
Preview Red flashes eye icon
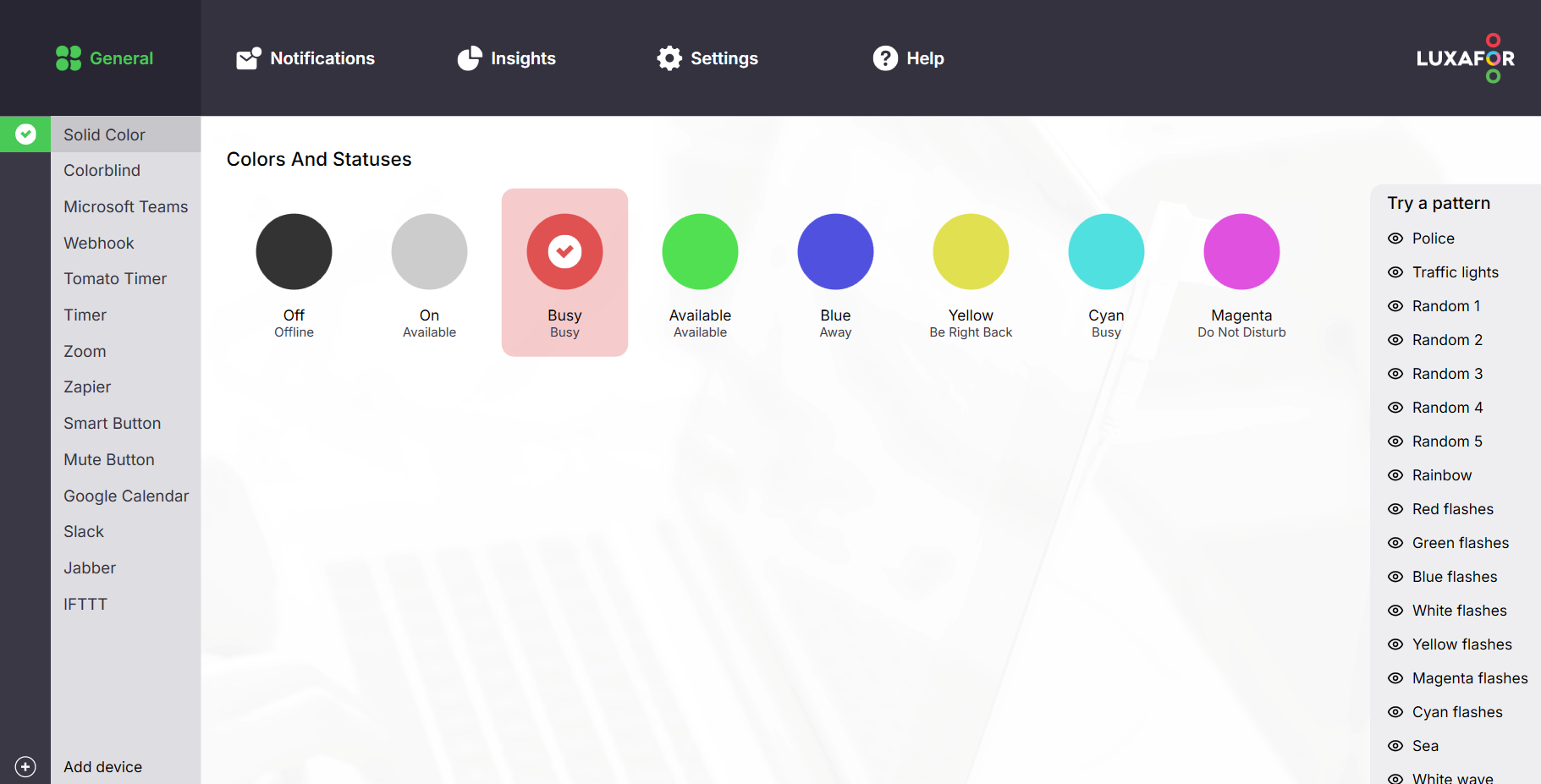[1395, 509]
